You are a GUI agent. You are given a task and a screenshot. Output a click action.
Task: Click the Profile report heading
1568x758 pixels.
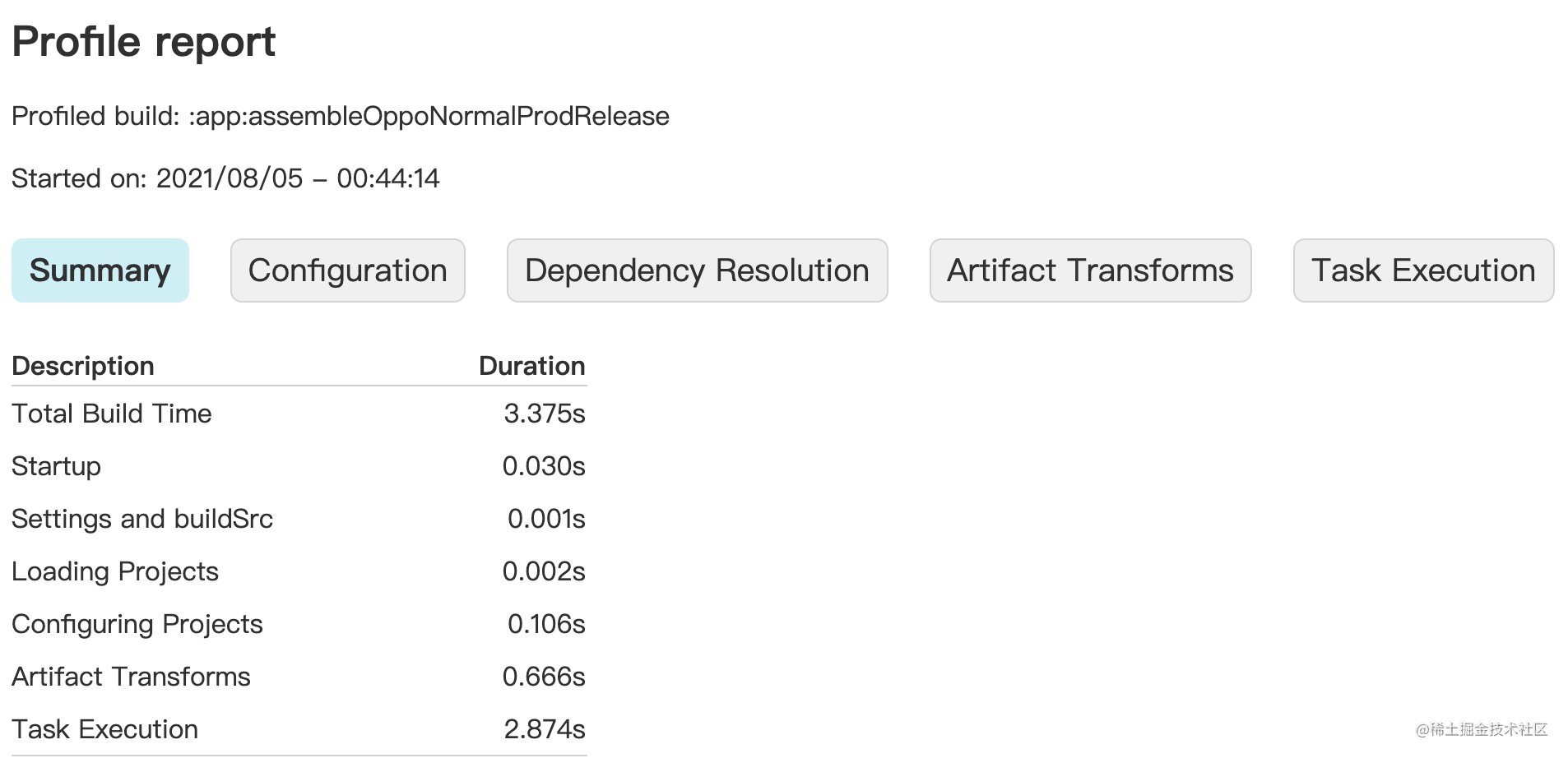[144, 42]
